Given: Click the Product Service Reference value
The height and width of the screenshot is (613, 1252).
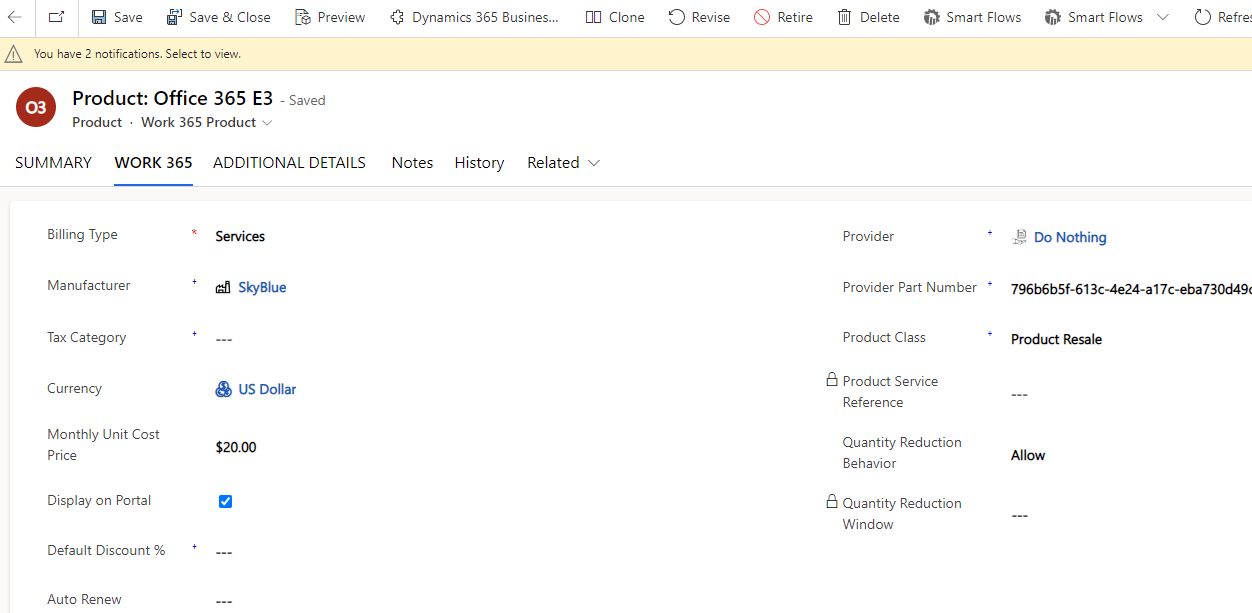Looking at the screenshot, I should tap(1019, 394).
